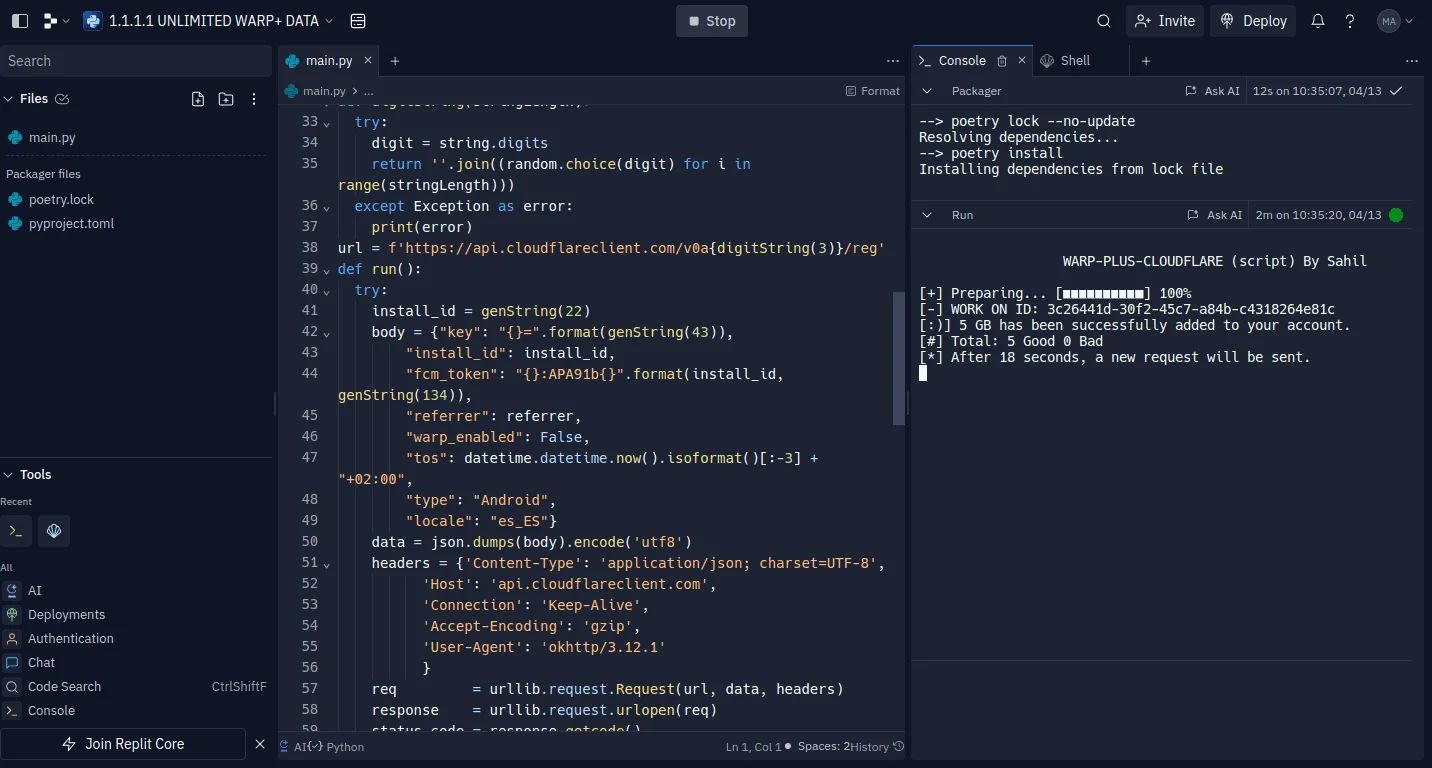Ask AI about the Packager output

click(x=1212, y=91)
